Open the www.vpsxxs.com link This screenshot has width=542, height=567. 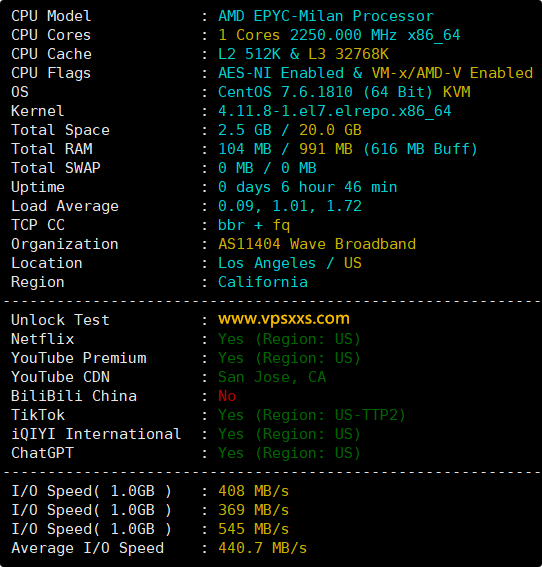pyautogui.click(x=284, y=319)
